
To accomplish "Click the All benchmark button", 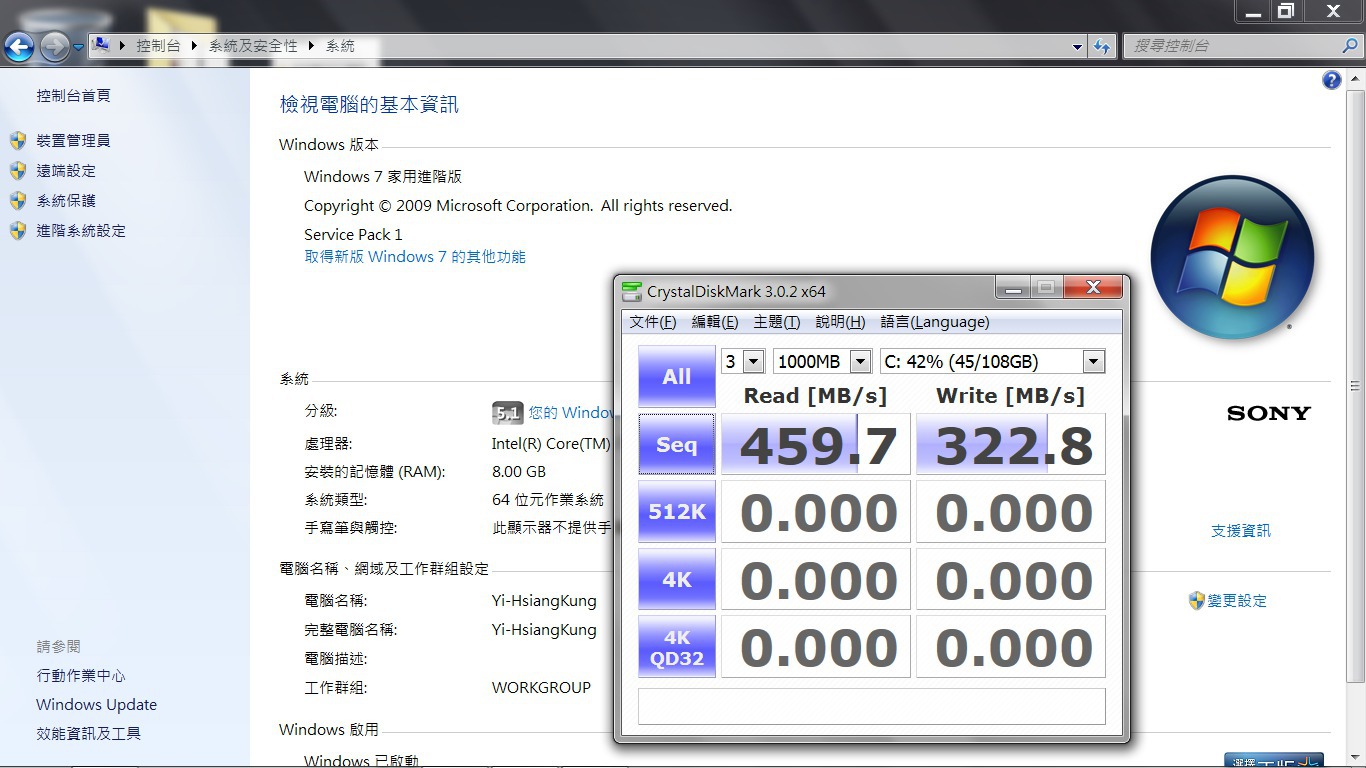I will coord(677,377).
